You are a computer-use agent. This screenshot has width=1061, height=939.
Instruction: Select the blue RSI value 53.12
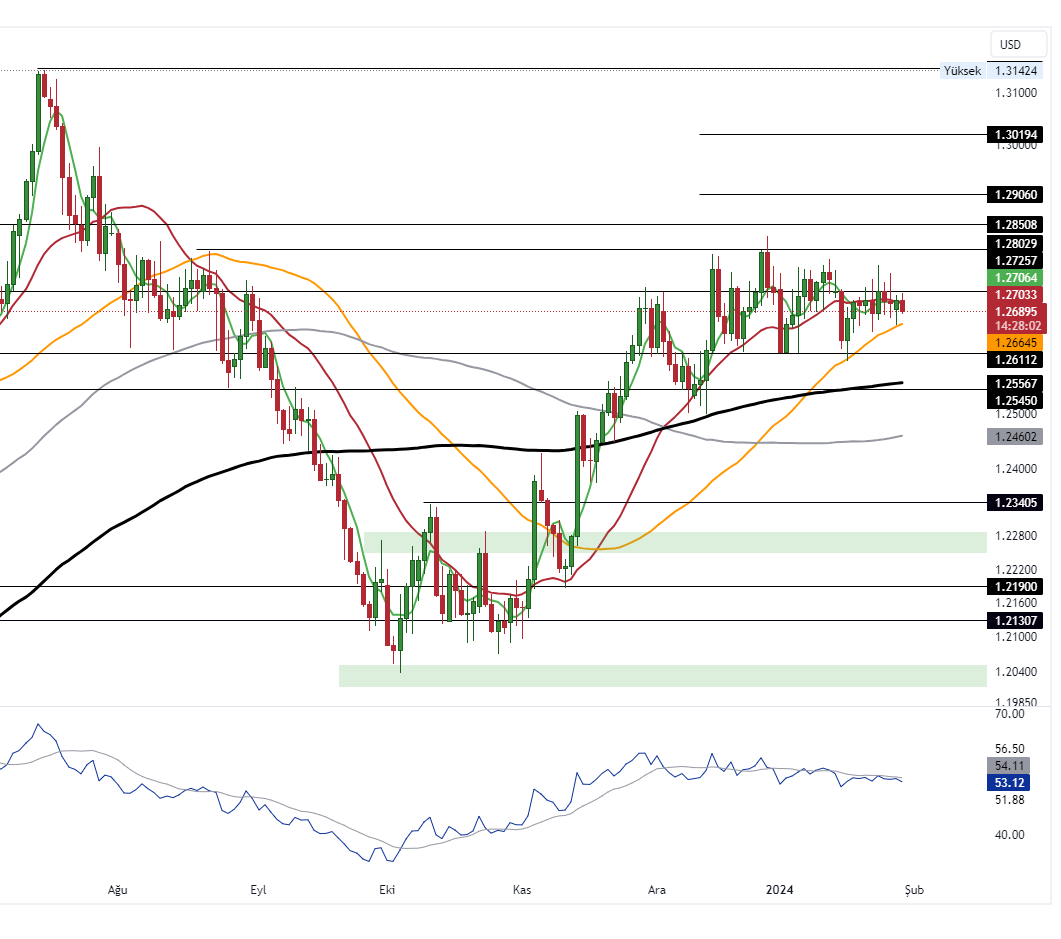click(1009, 783)
